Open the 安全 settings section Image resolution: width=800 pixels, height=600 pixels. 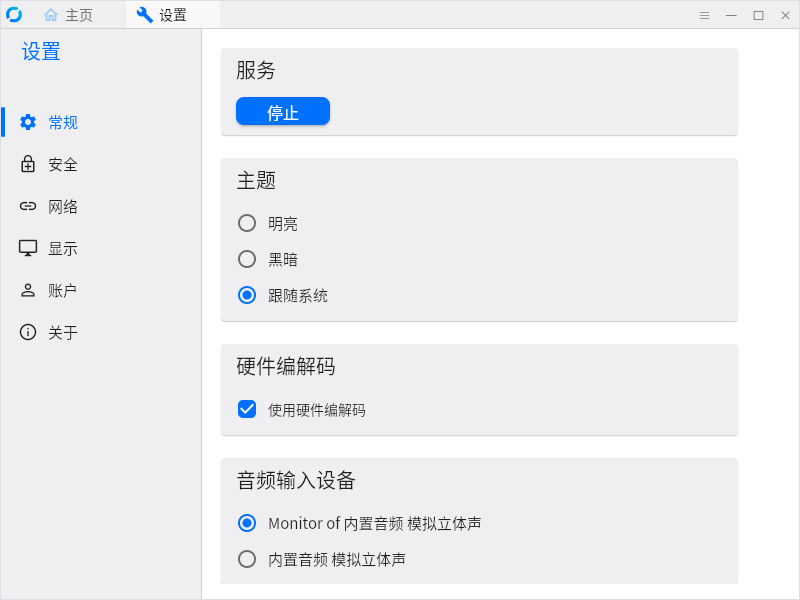click(62, 164)
